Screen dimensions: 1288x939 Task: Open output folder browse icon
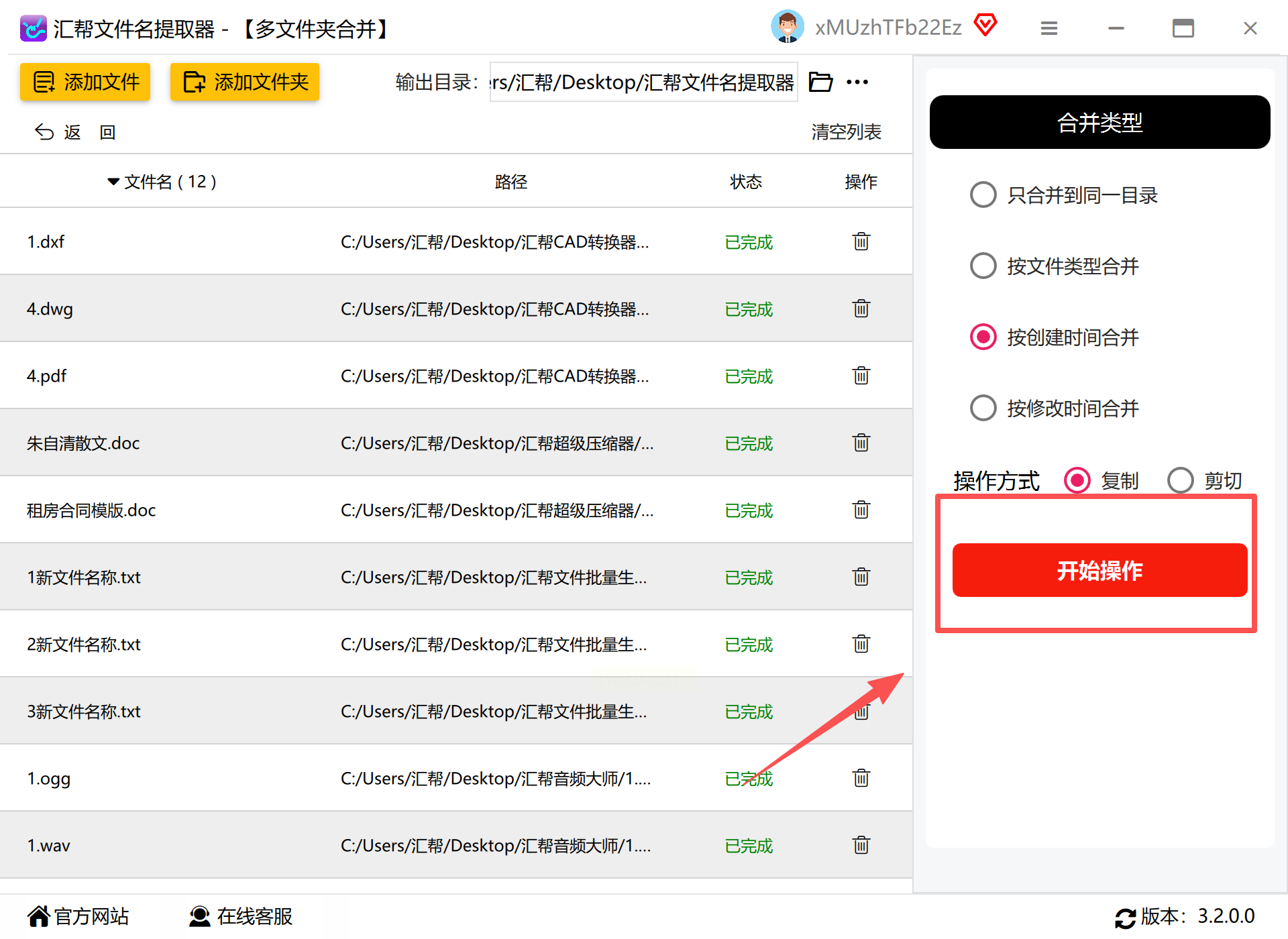[x=820, y=82]
